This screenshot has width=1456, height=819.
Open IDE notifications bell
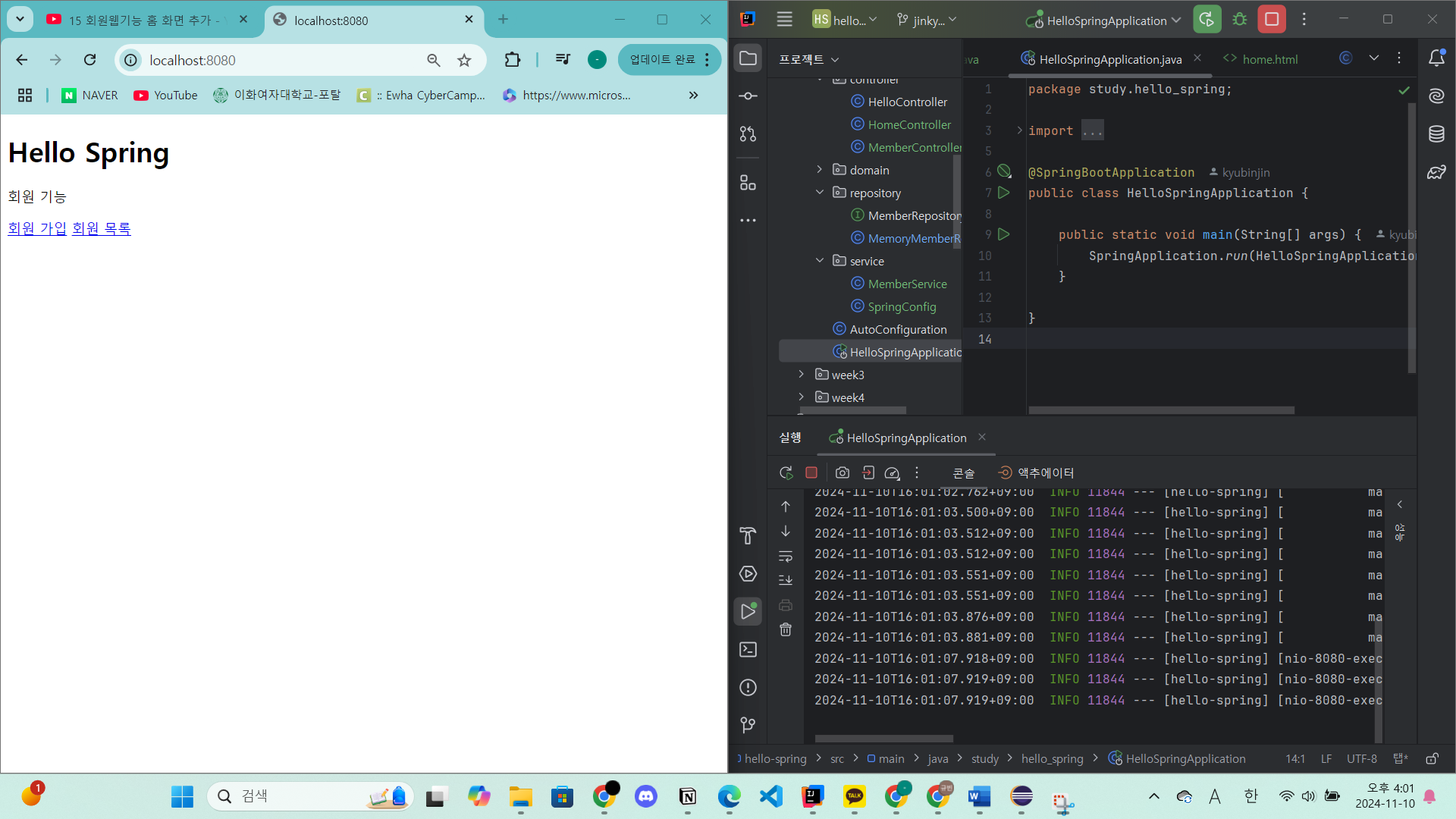point(1436,58)
